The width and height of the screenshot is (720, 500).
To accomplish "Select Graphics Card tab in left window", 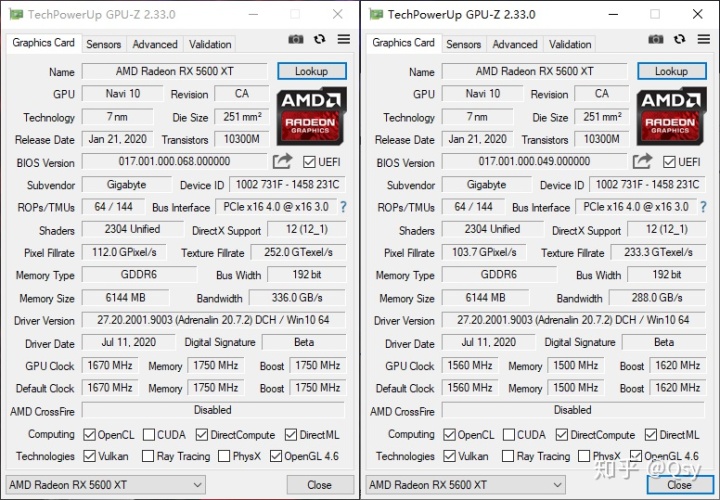I will [x=44, y=43].
